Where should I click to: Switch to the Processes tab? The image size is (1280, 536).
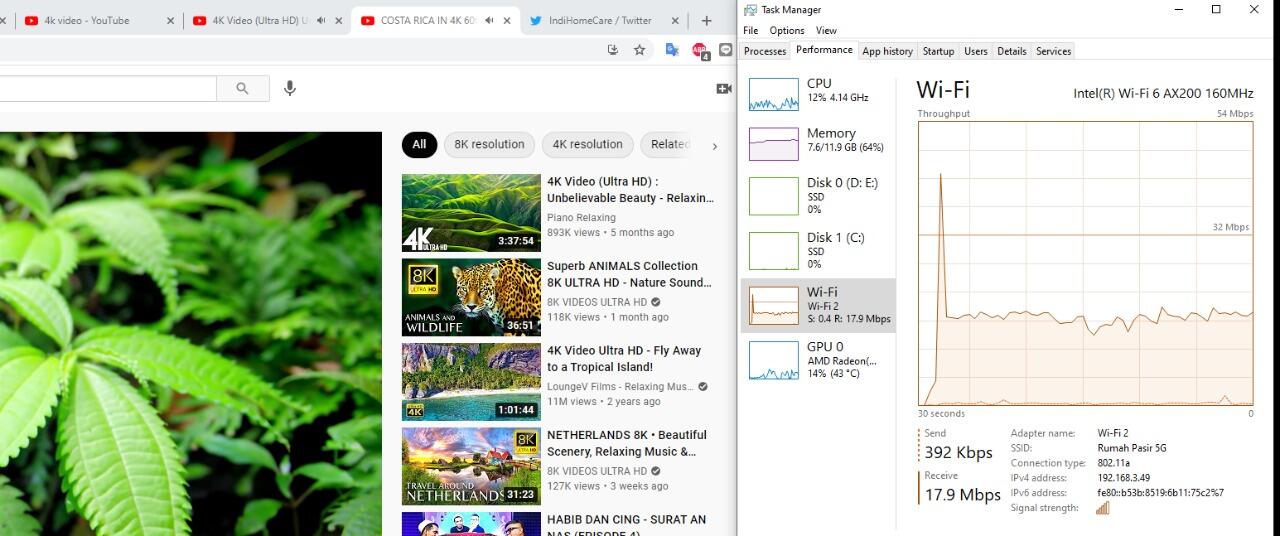click(x=765, y=51)
